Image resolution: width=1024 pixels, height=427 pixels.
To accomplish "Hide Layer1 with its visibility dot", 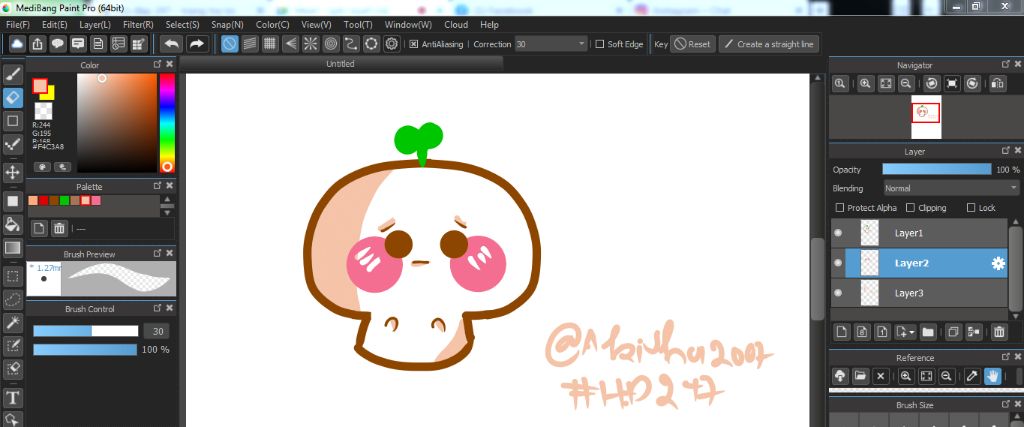I will point(838,233).
